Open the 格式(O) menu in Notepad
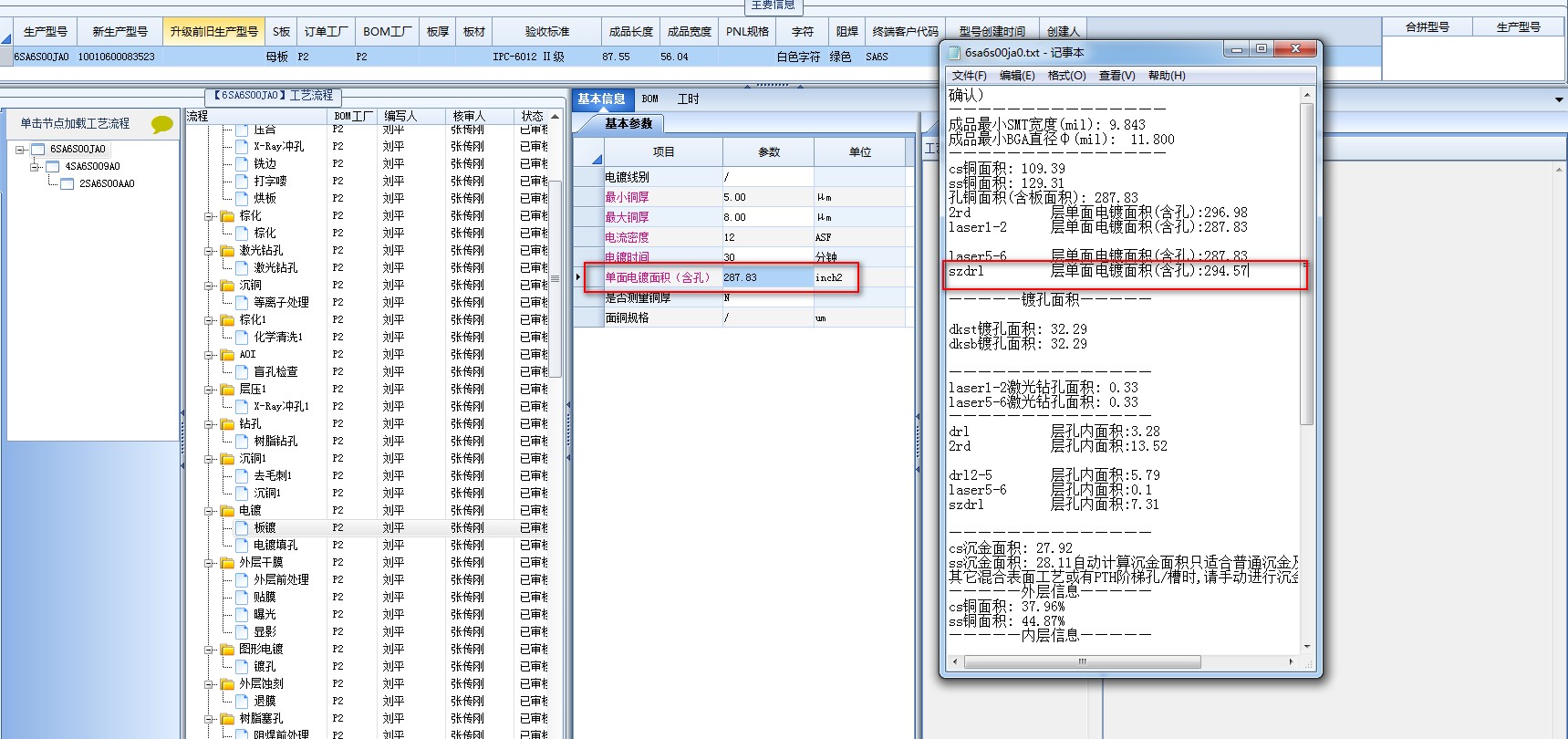The width and height of the screenshot is (1568, 739). pos(1066,76)
